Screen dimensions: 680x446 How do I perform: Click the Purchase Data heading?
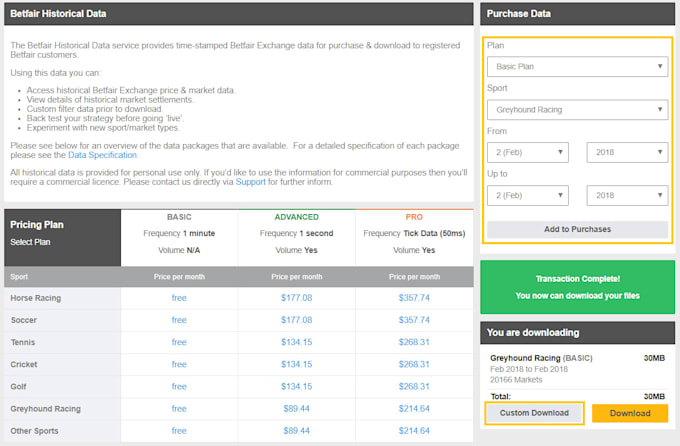tap(519, 14)
